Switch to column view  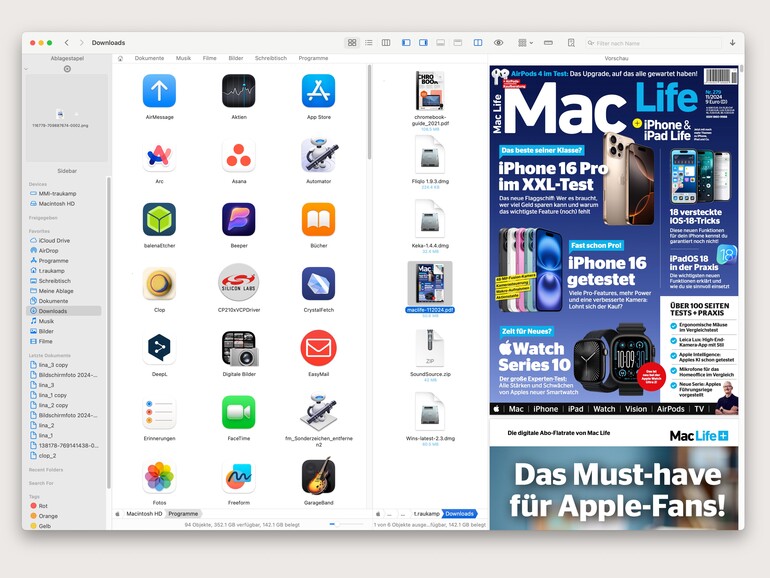click(x=386, y=43)
